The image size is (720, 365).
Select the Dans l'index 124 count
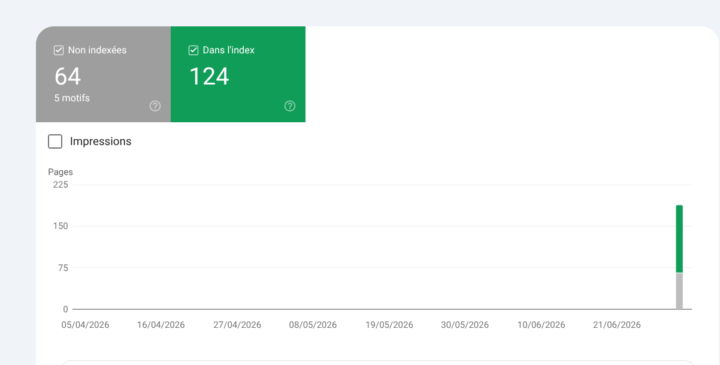click(209, 76)
